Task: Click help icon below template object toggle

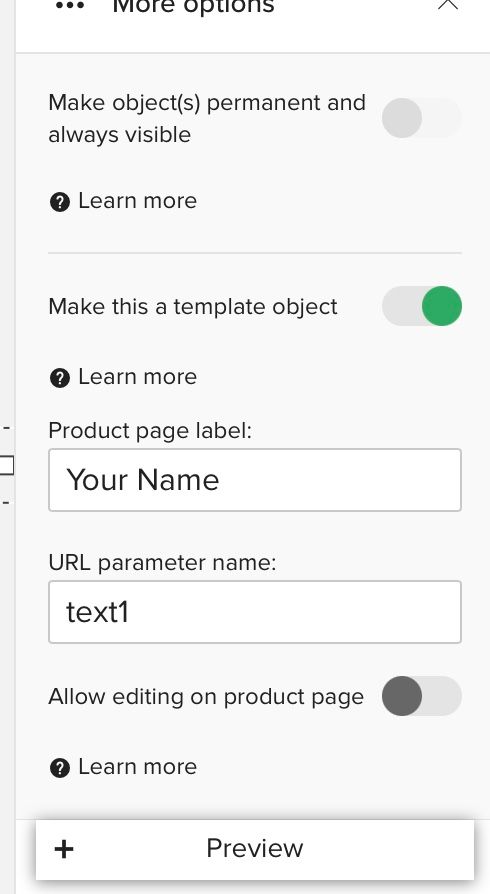Action: click(x=60, y=378)
